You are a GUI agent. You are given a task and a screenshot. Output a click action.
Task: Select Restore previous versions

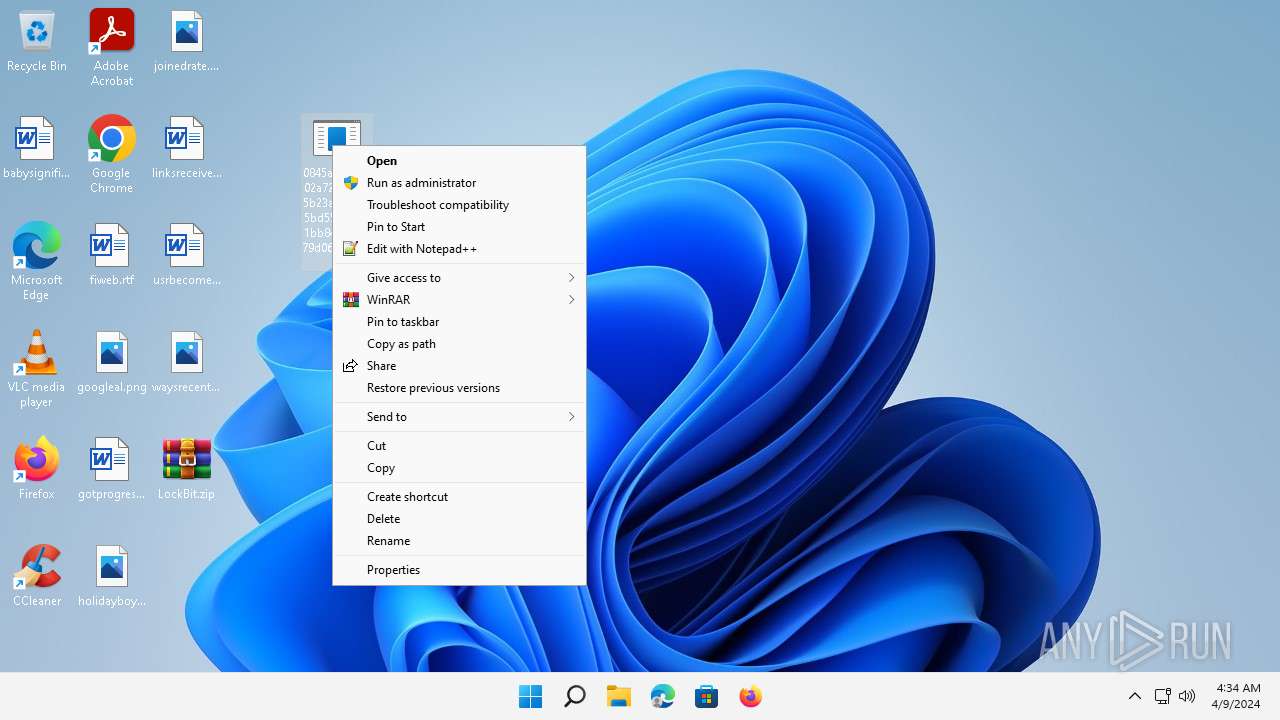pos(459,388)
